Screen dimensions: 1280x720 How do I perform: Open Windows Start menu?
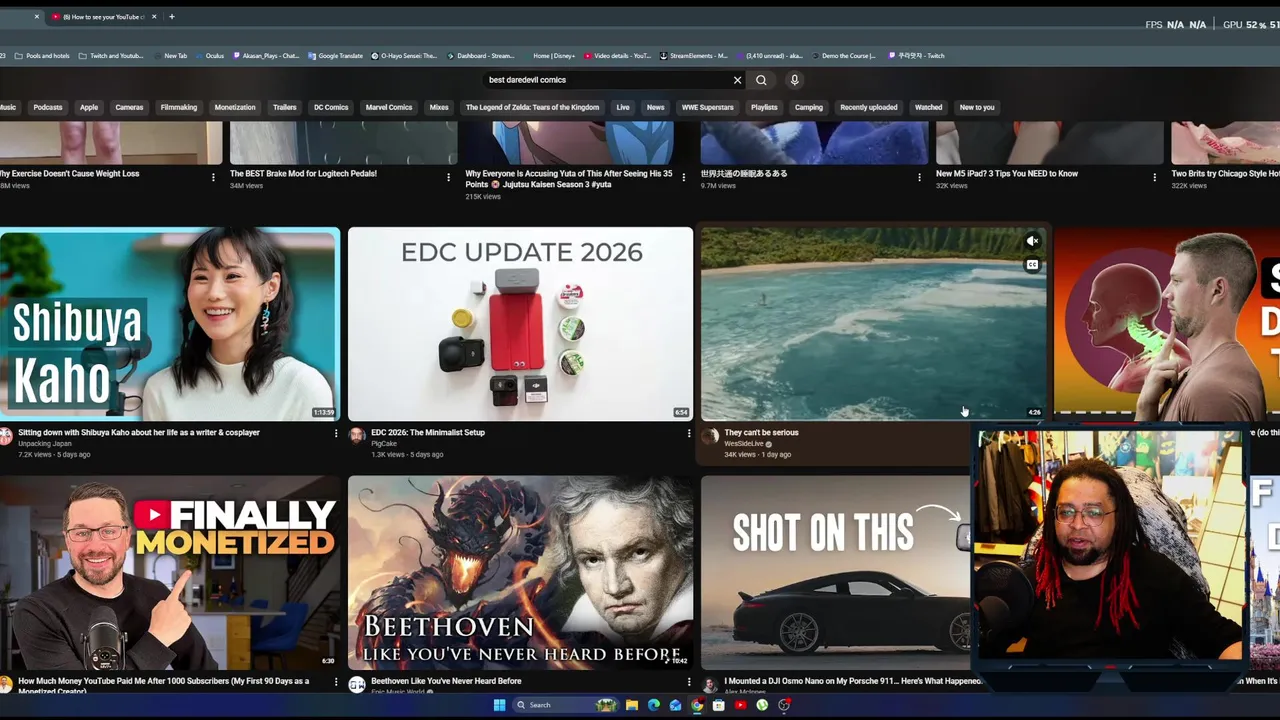(499, 705)
